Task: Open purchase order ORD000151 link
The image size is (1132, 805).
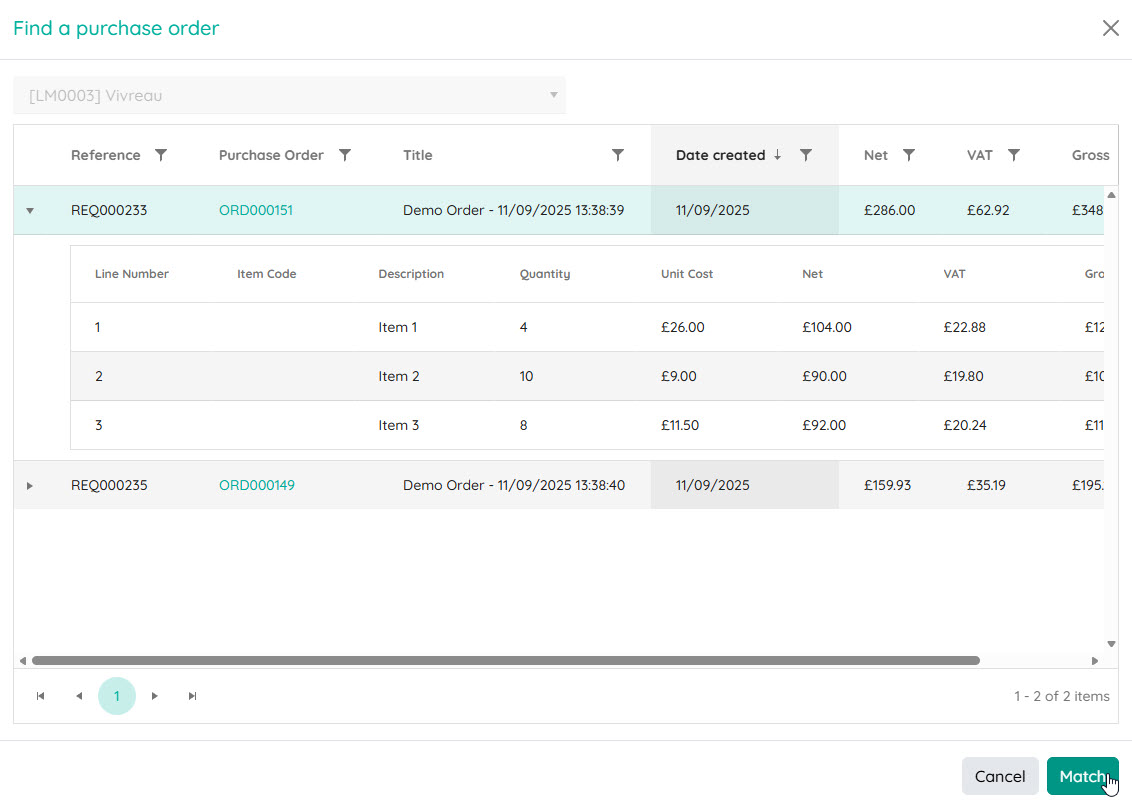Action: 256,210
